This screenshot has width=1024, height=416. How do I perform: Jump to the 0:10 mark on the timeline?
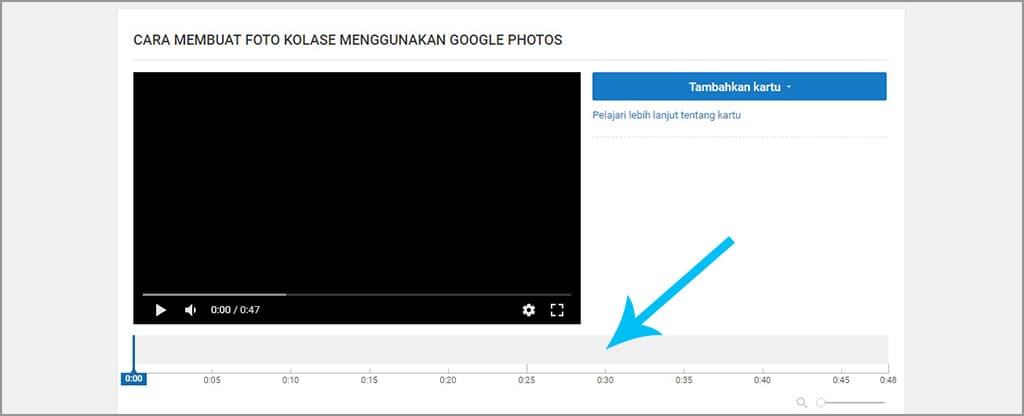(x=290, y=380)
